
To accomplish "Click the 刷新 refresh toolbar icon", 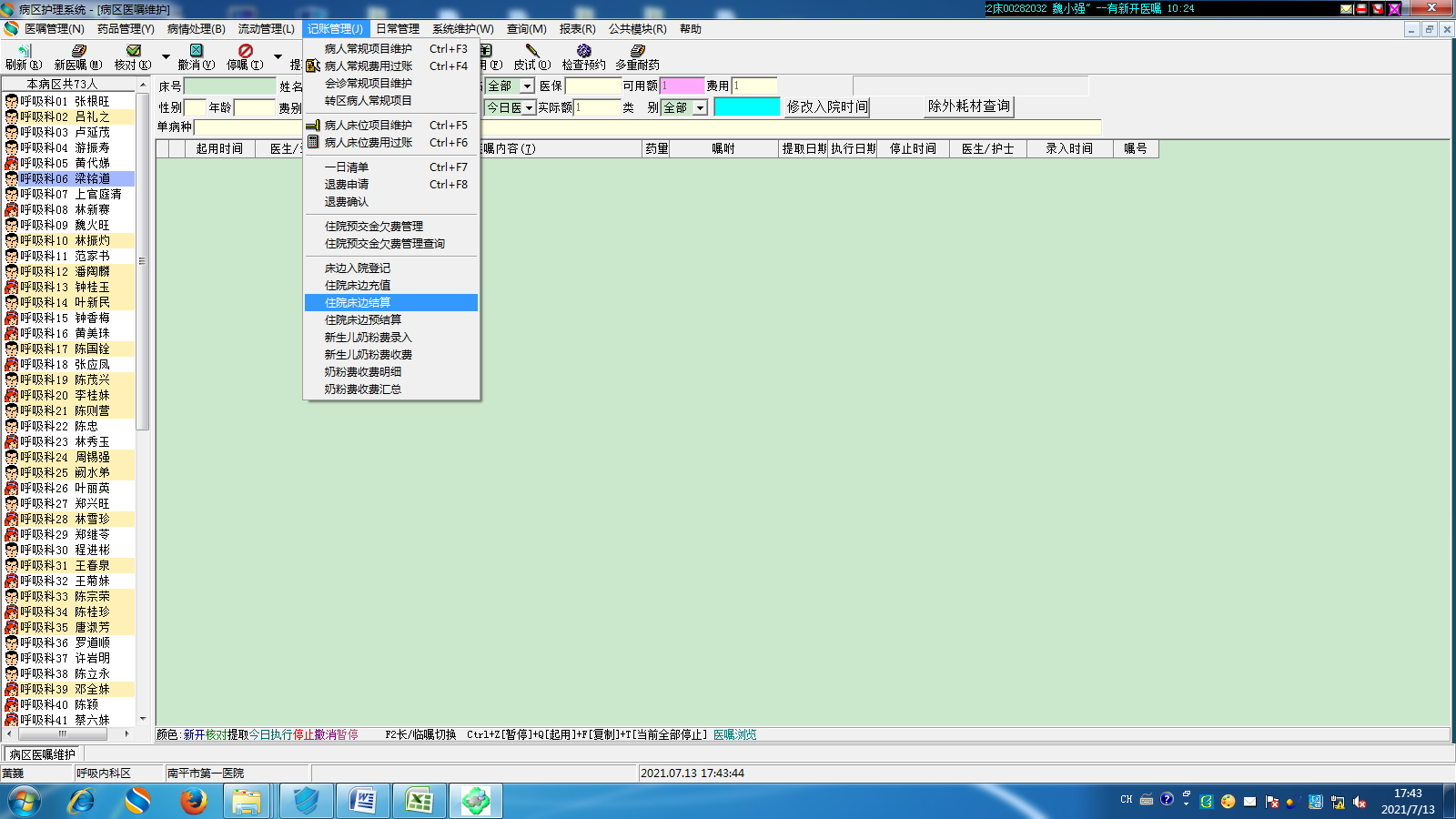I will point(24,57).
